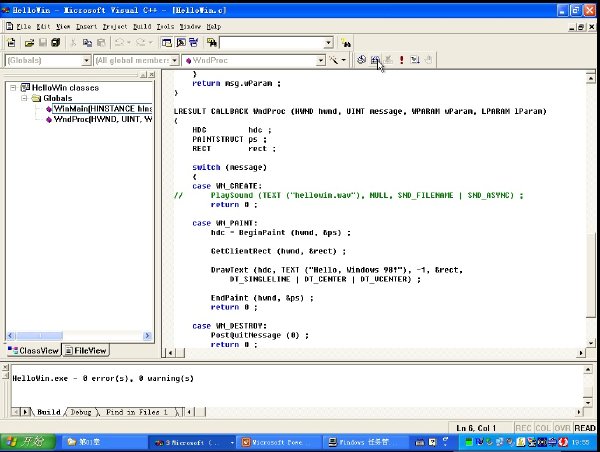Click the New Text File toolbar icon
600x452 pixels.
pos(11,42)
